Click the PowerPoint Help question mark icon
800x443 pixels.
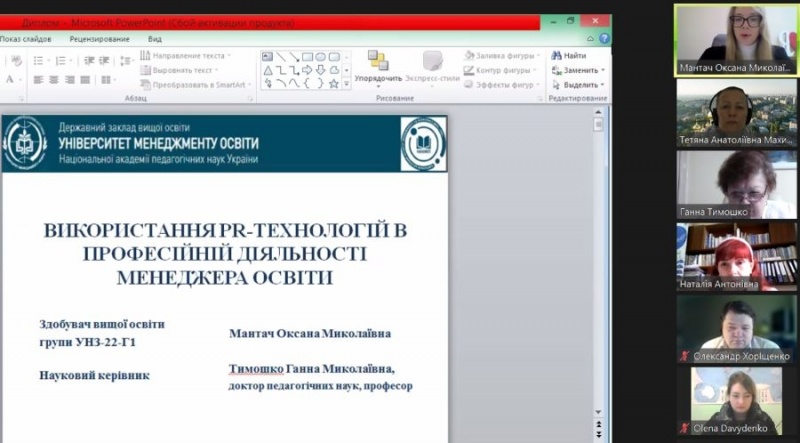604,39
